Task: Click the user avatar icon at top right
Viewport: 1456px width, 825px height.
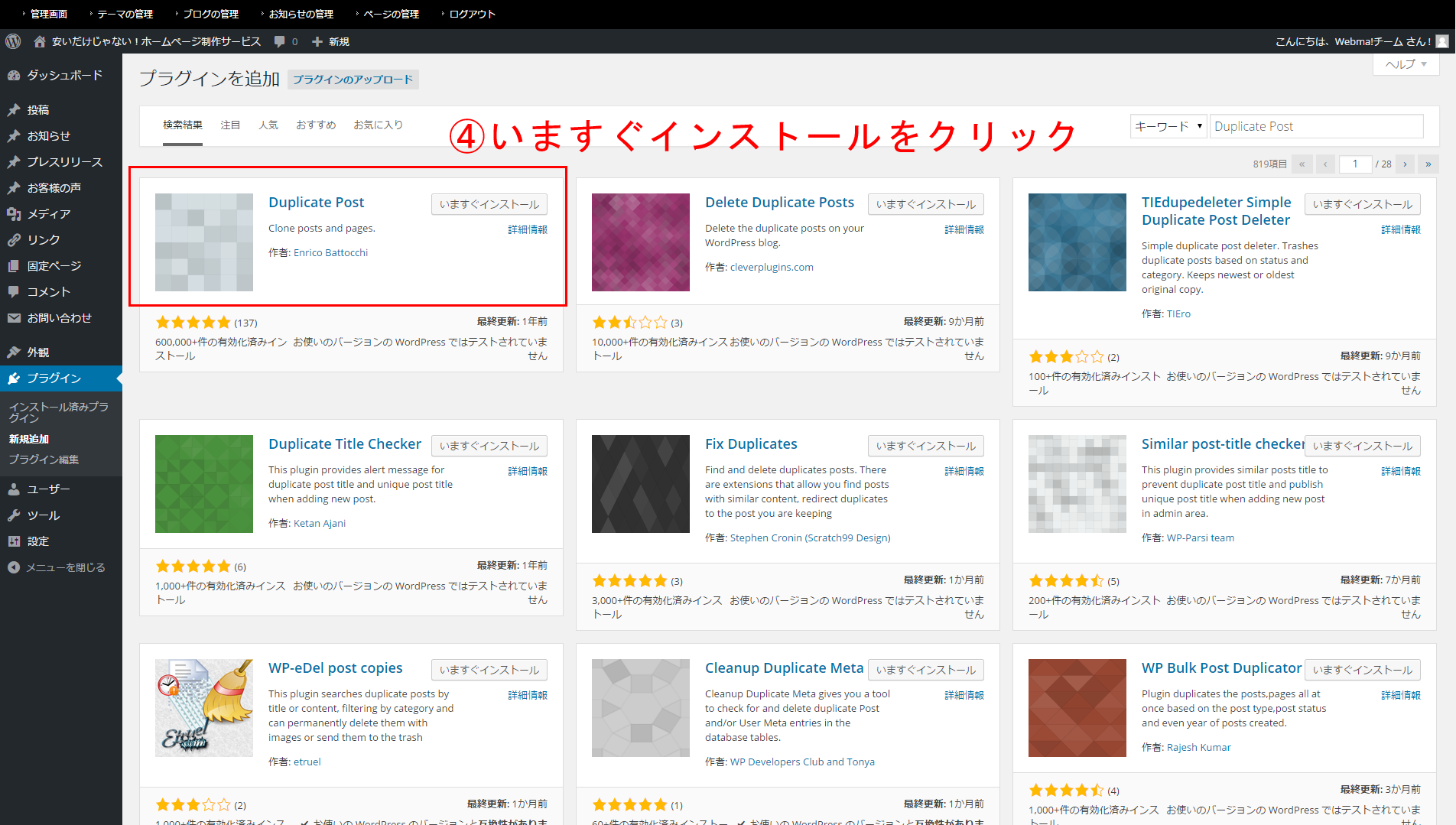Action: pyautogui.click(x=1442, y=41)
